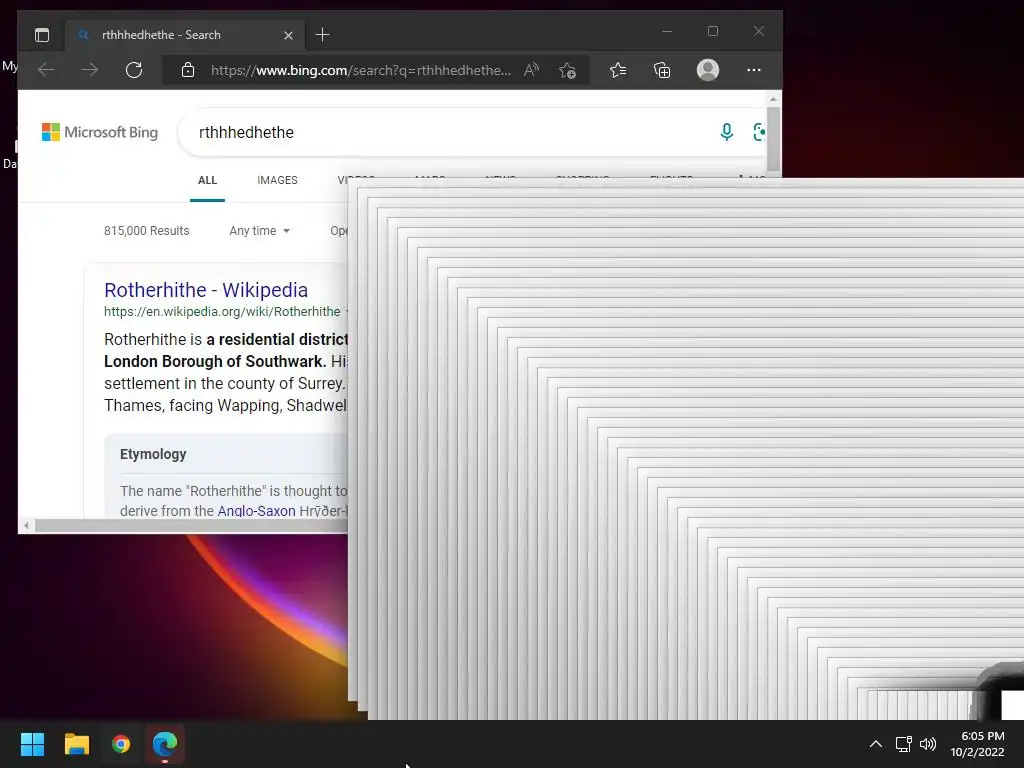Click the bing.com address bar URL
1024x768 pixels.
click(x=360, y=70)
